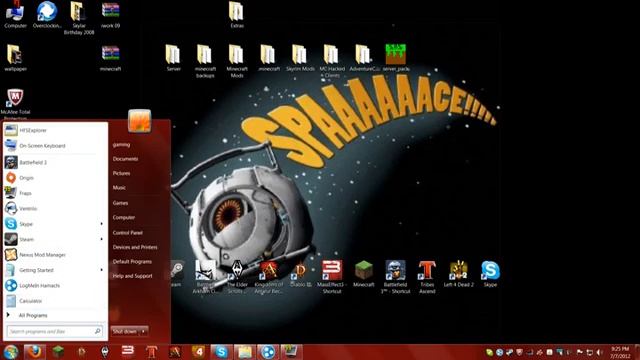Launch Mass Effect 3 from taskbar

(x=128, y=352)
